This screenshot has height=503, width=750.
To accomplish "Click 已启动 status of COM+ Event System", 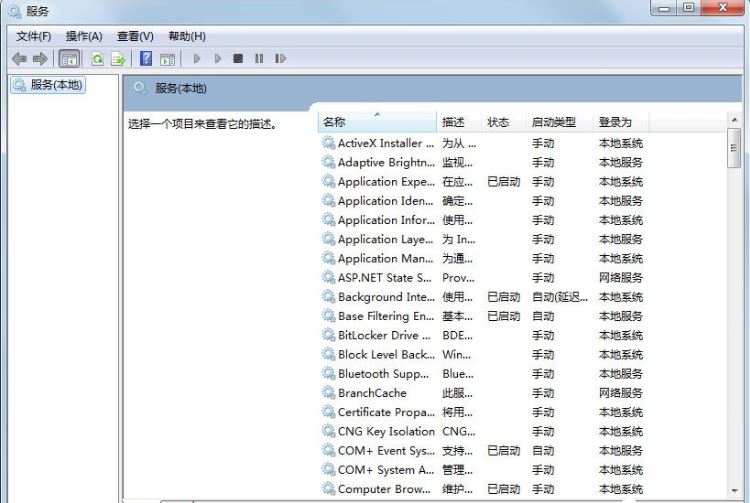I will [503, 450].
